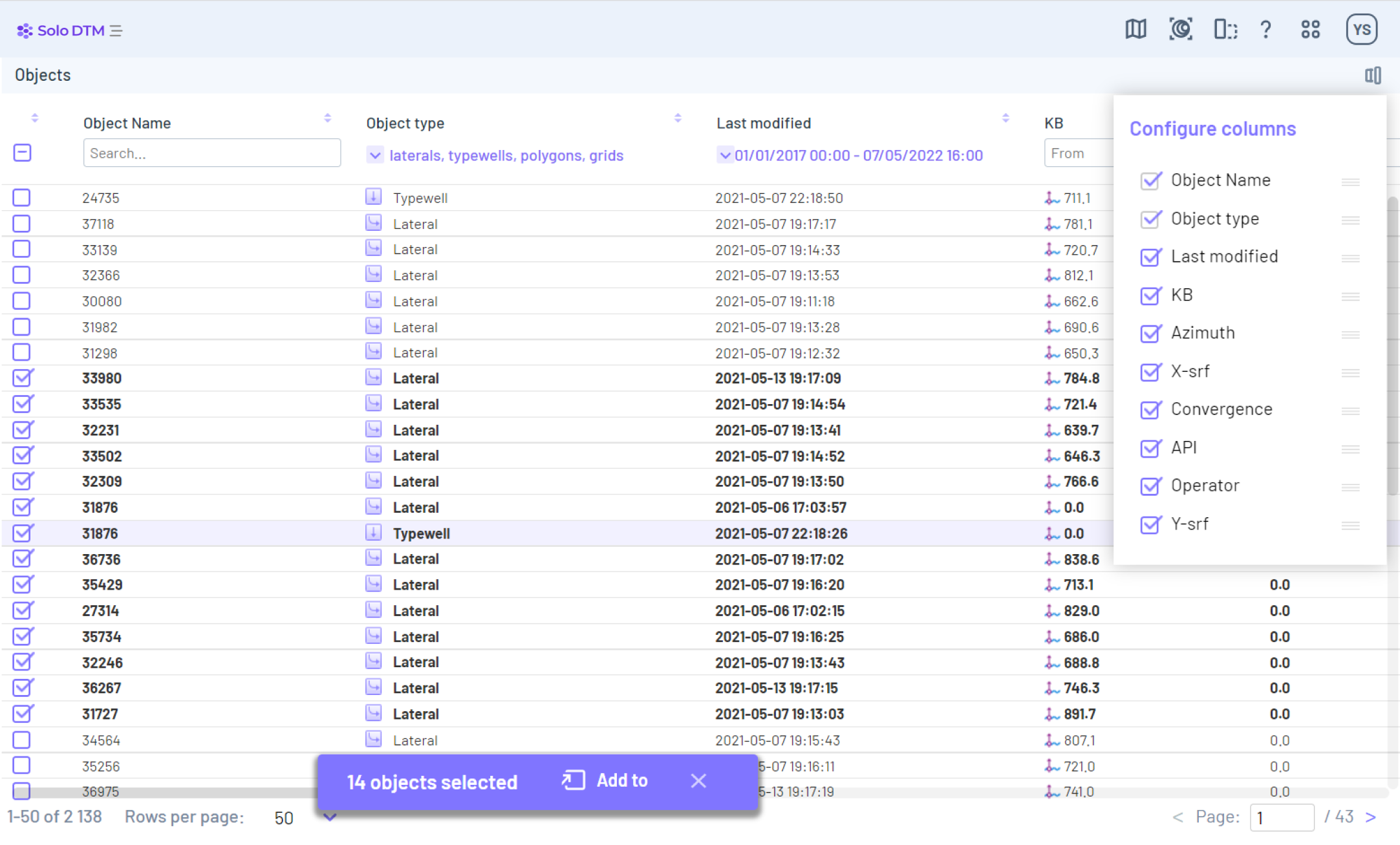Click the Add to button
The width and height of the screenshot is (1400, 845).
pyautogui.click(x=605, y=781)
